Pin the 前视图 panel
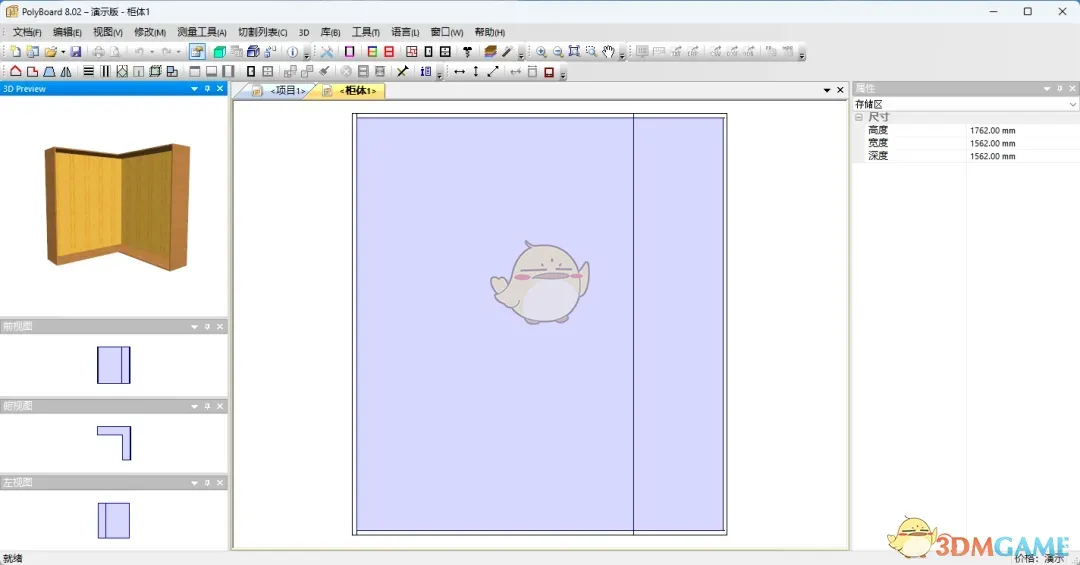1080x565 pixels. (207, 327)
